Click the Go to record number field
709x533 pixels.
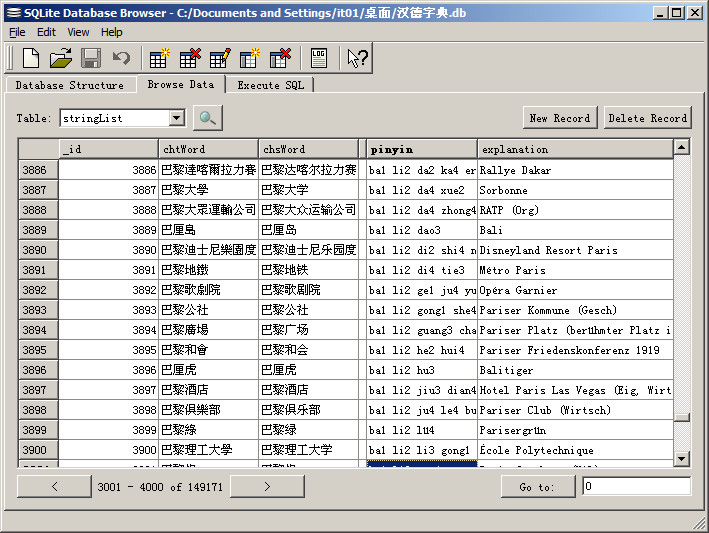[636, 486]
